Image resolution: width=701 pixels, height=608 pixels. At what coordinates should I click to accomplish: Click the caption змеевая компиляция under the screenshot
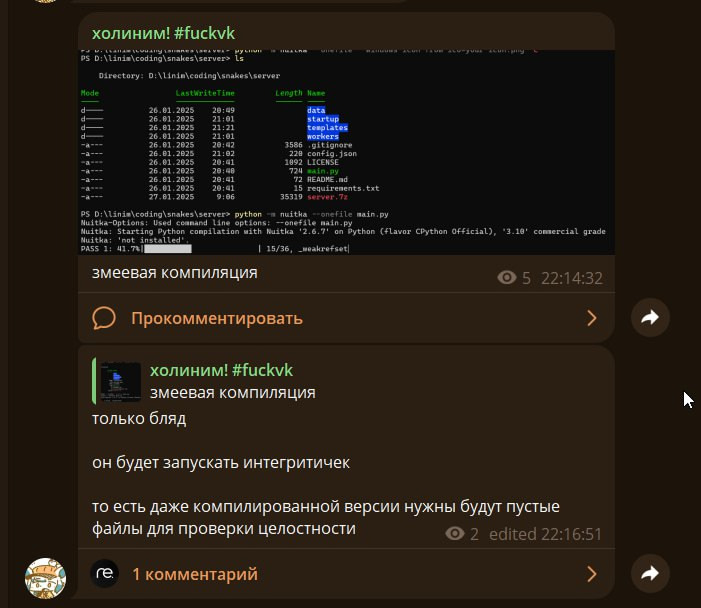pos(175,272)
